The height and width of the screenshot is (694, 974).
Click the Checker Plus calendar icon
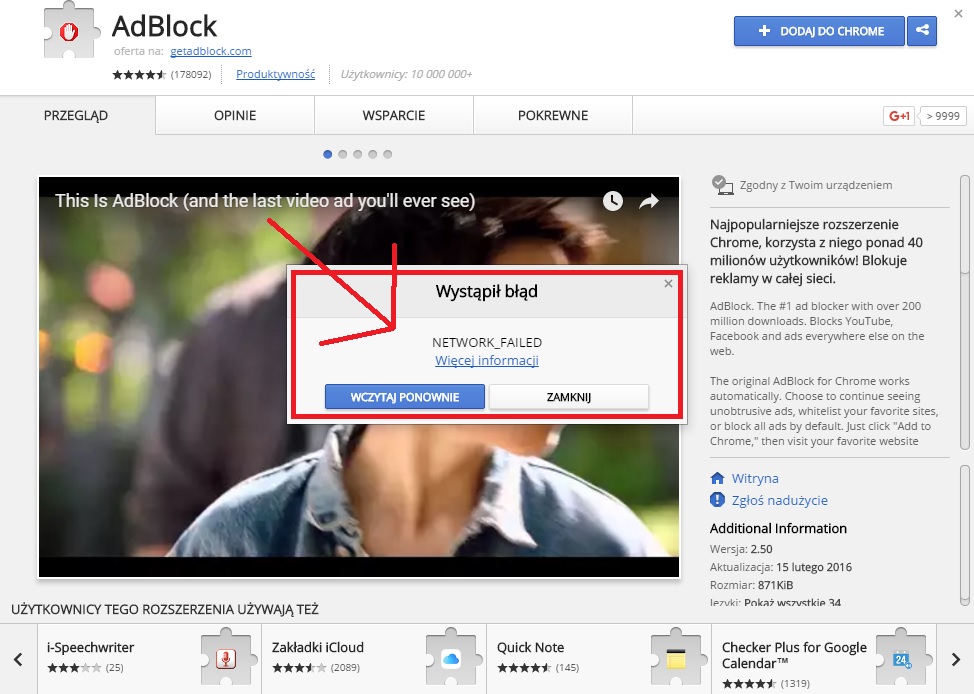pyautogui.click(x=901, y=659)
